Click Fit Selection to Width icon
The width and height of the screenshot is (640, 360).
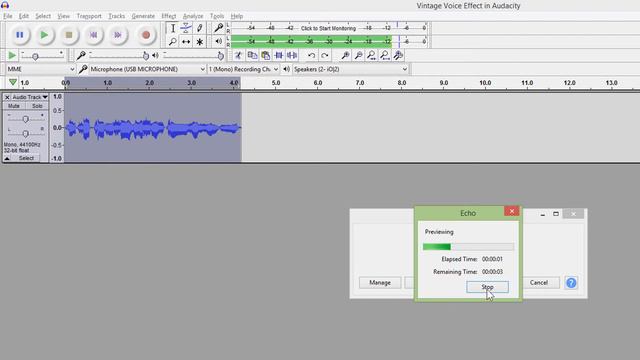coord(371,55)
